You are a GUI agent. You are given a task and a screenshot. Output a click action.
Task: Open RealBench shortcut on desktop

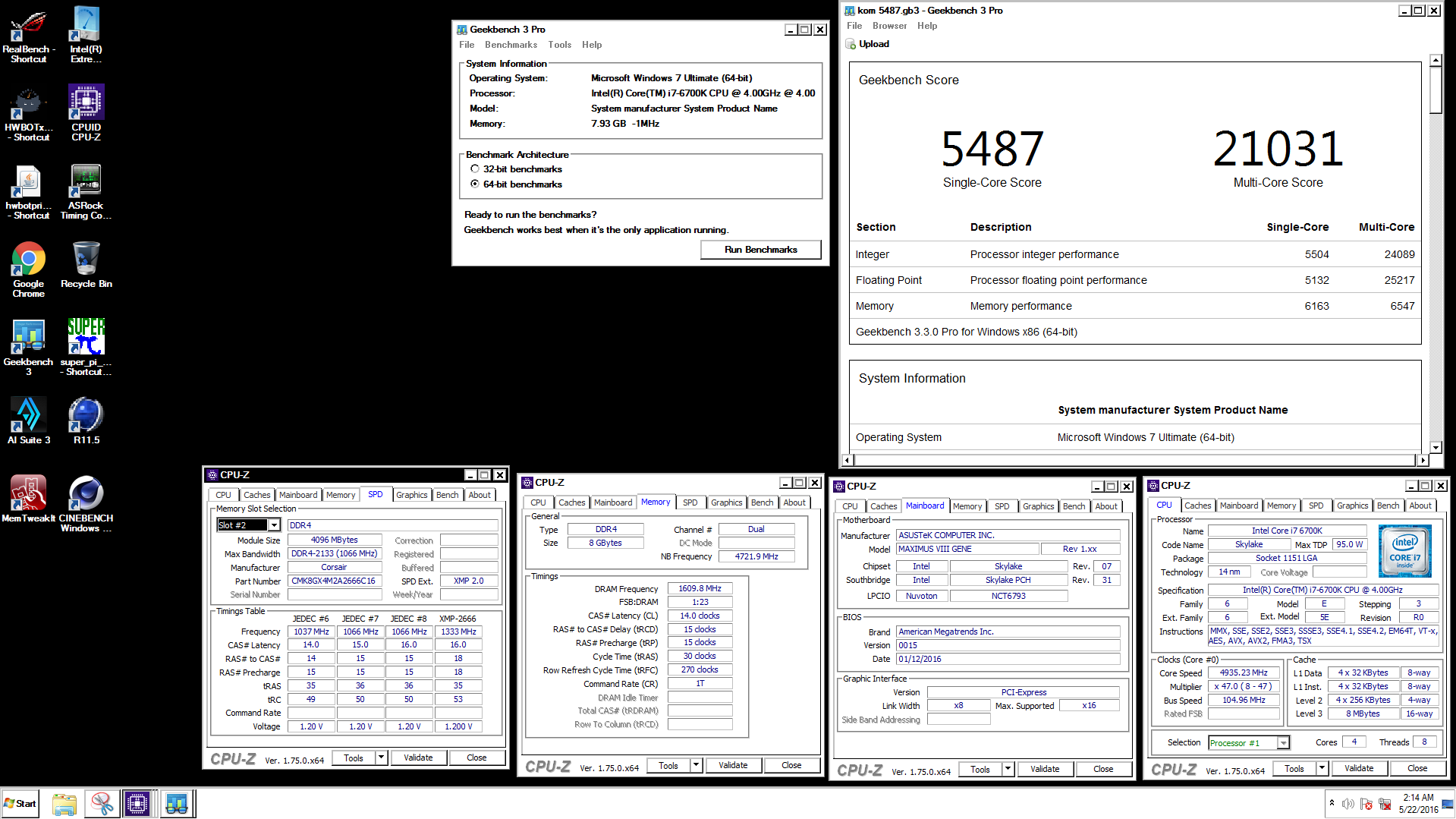pos(29,36)
